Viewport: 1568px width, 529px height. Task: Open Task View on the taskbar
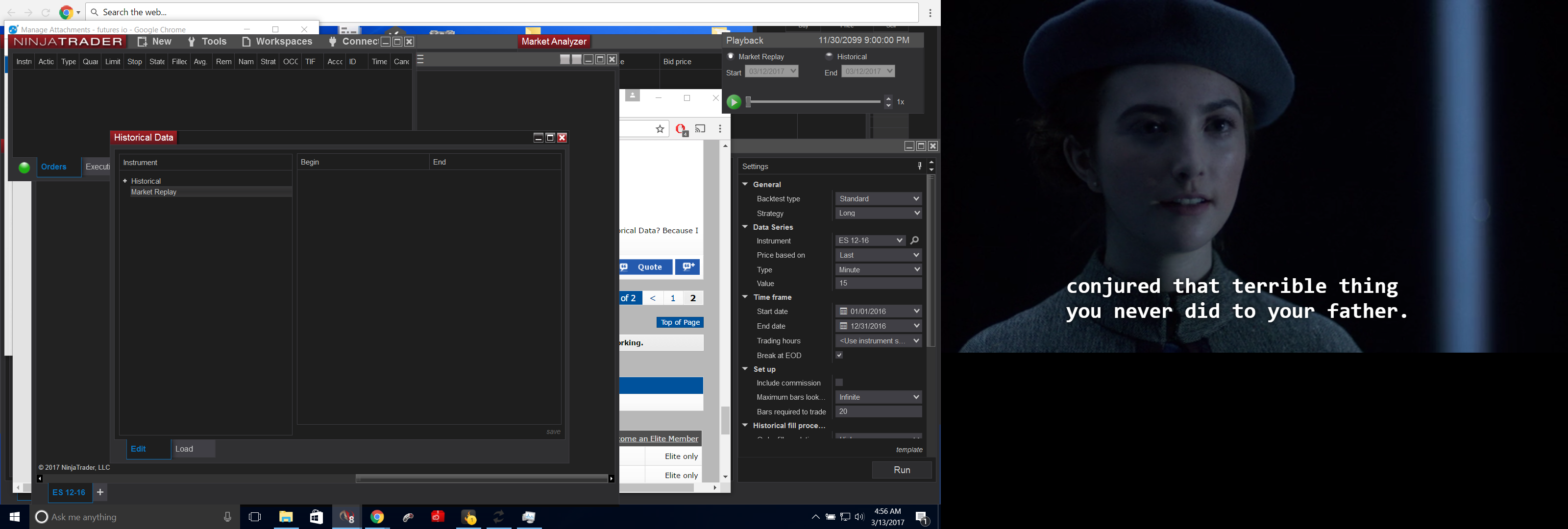point(255,517)
